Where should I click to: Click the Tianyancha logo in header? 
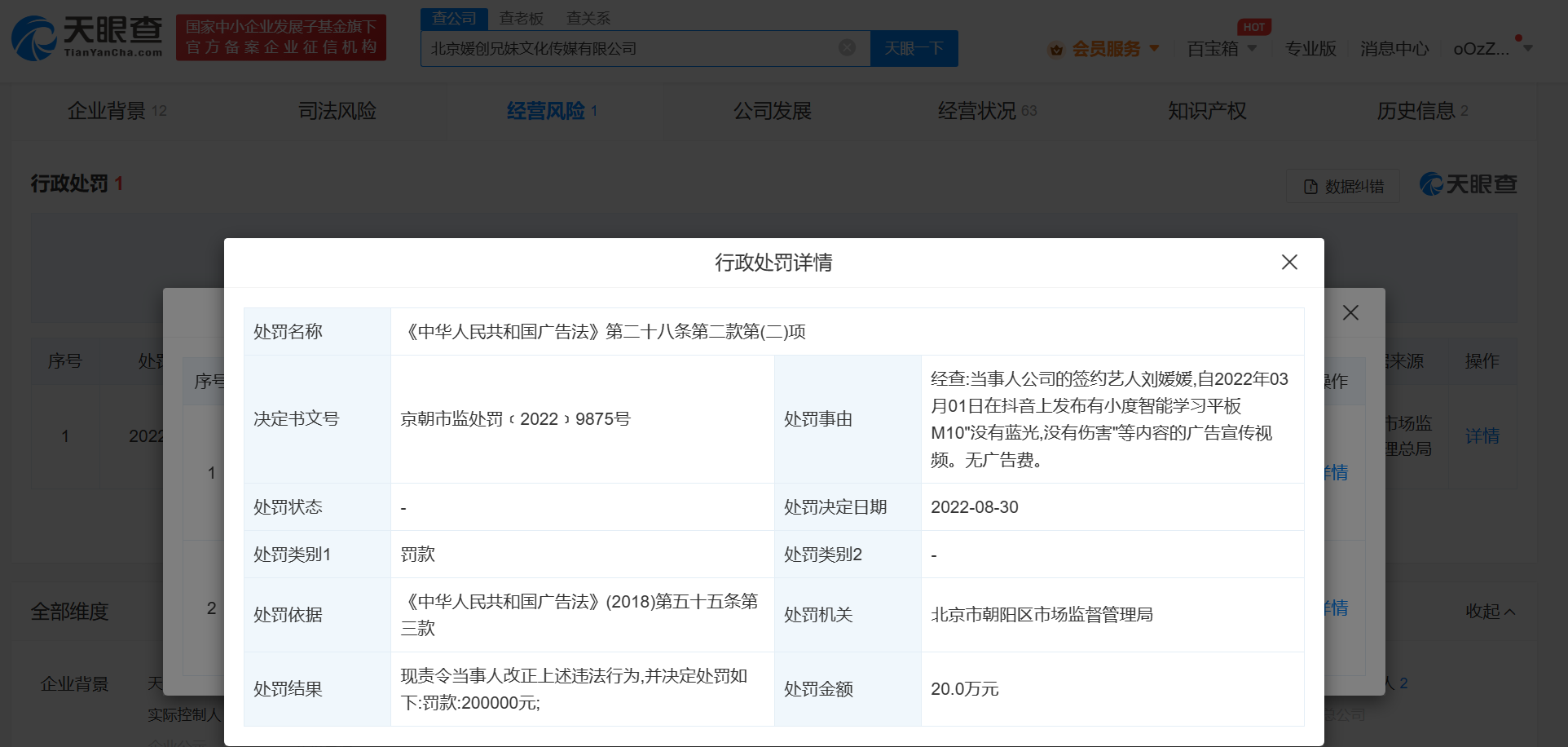[x=87, y=38]
